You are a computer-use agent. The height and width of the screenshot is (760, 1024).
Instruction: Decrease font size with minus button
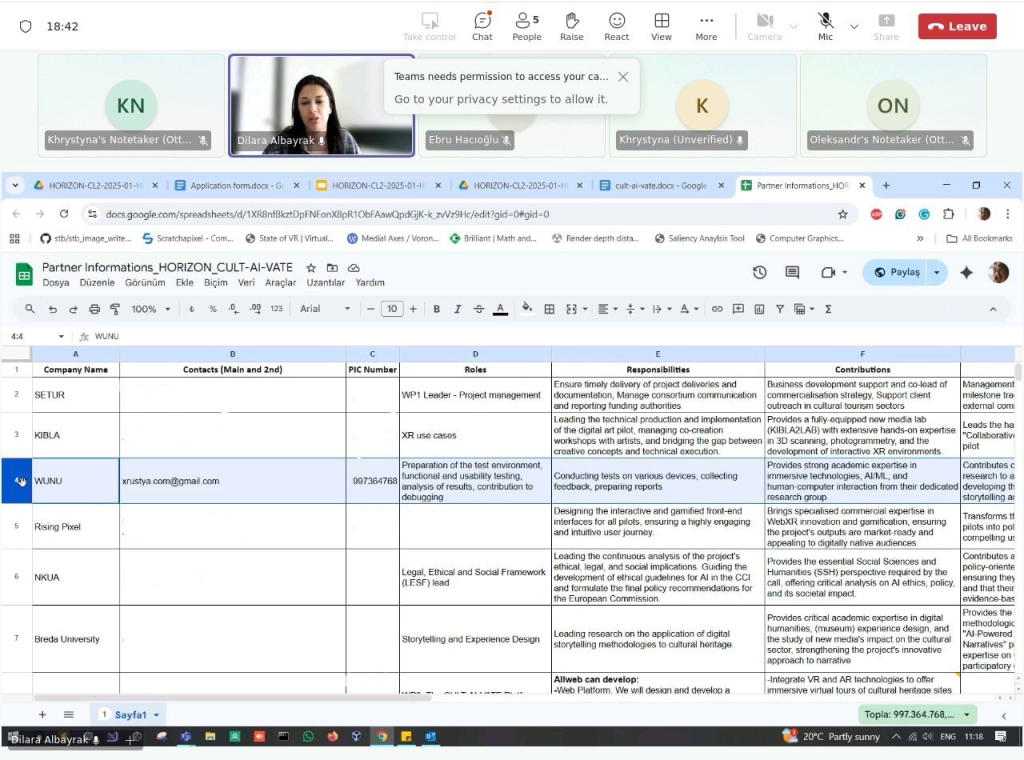pos(370,309)
